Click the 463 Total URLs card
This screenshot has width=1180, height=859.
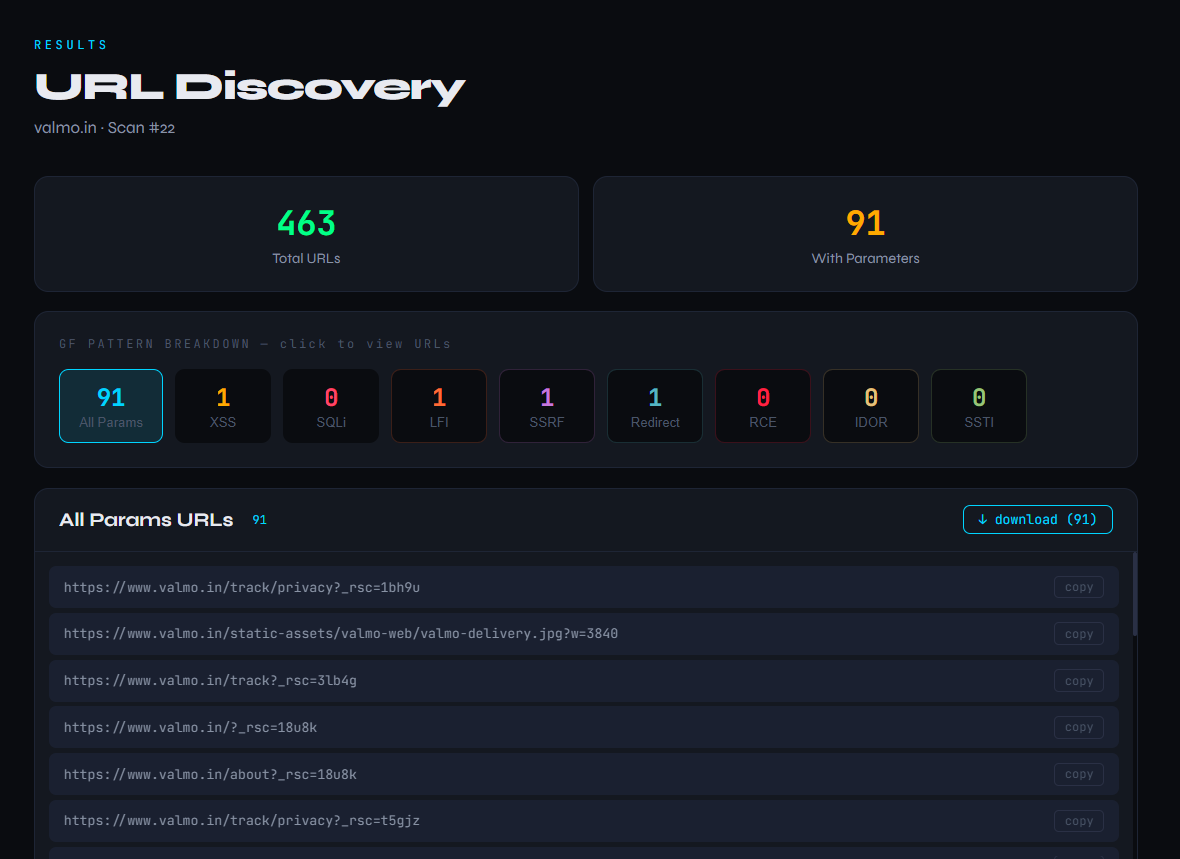tap(306, 234)
